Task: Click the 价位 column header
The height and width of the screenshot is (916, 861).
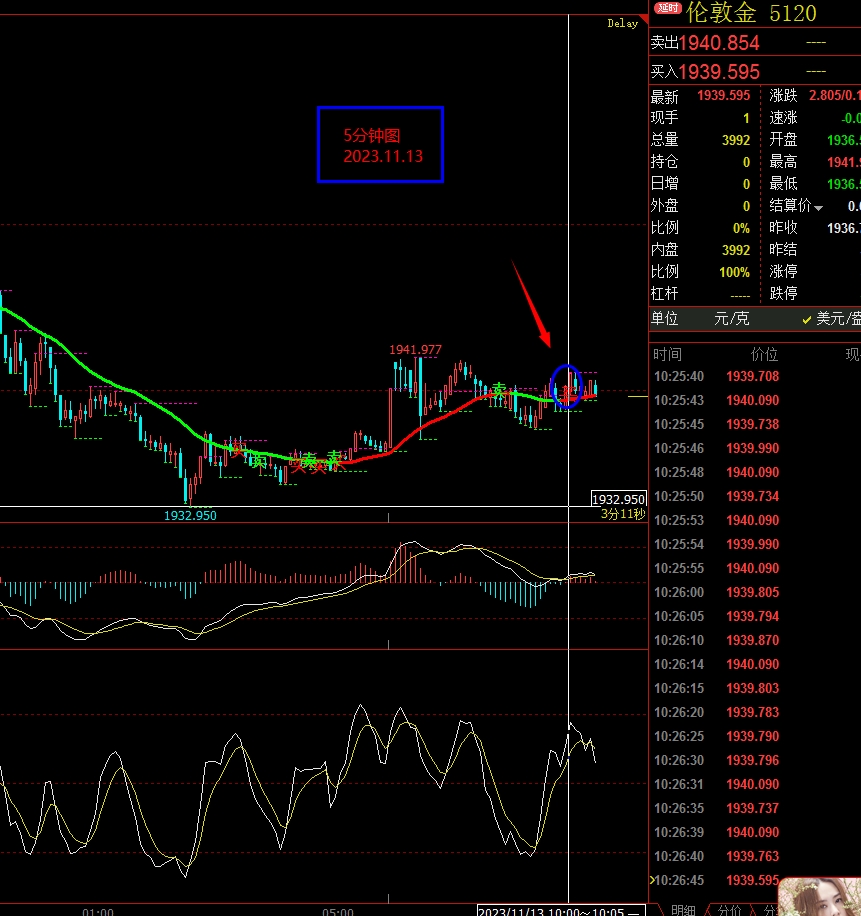Action: click(x=764, y=354)
